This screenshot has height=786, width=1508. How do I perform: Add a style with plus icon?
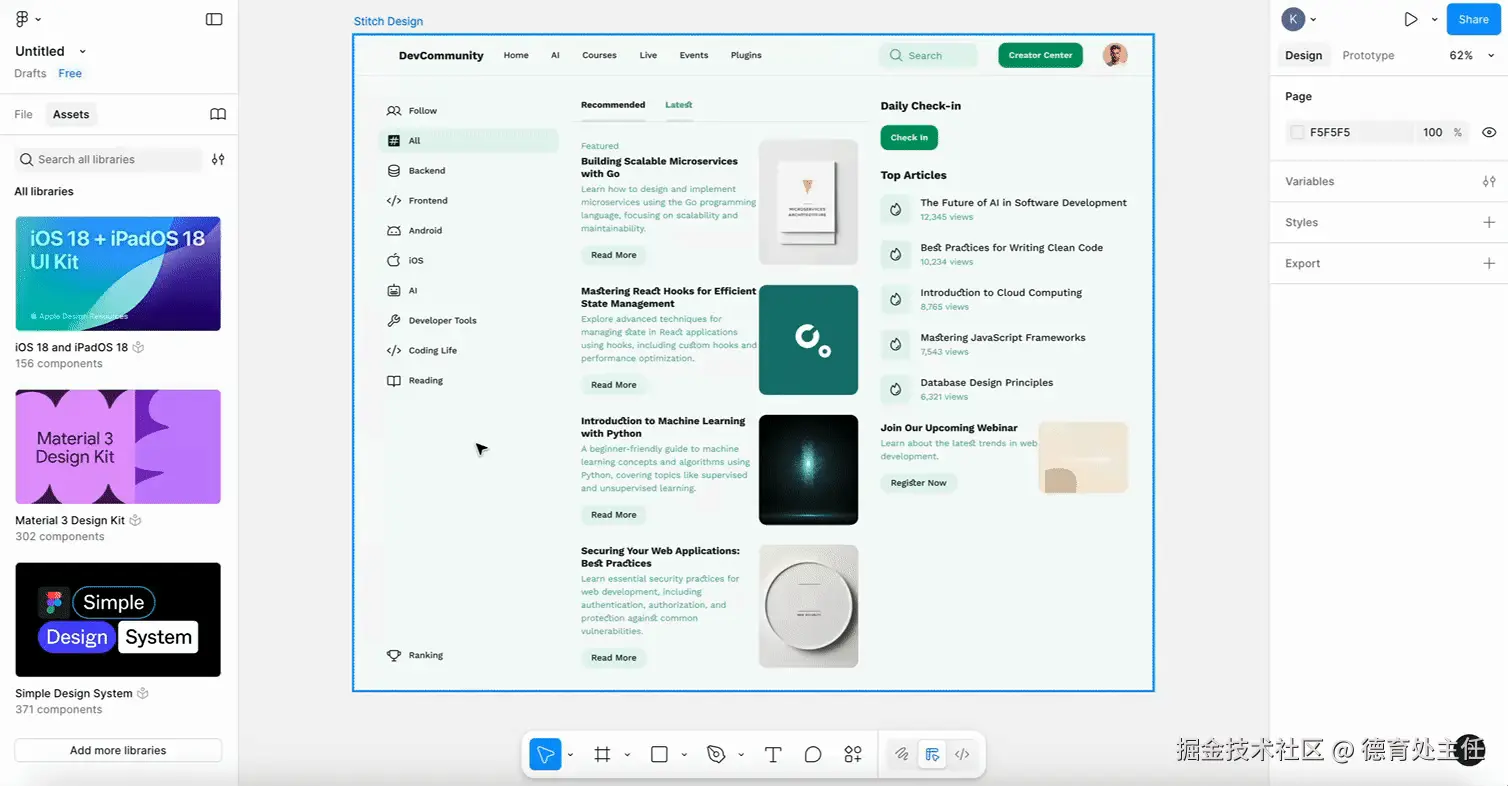click(x=1489, y=222)
